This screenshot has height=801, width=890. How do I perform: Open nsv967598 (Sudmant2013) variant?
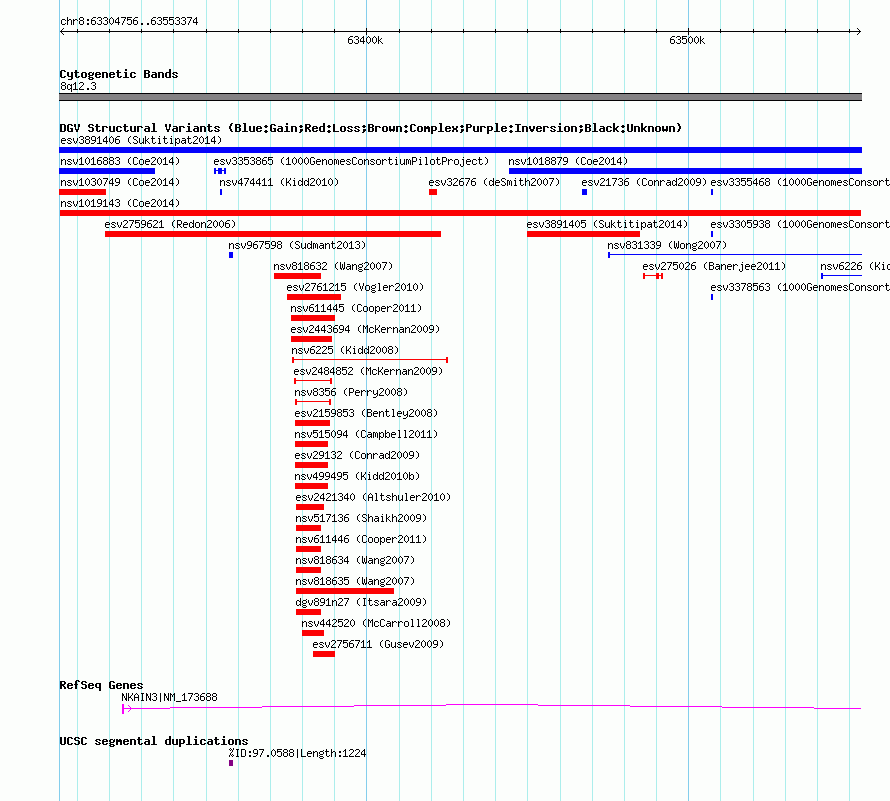pyautogui.click(x=297, y=245)
